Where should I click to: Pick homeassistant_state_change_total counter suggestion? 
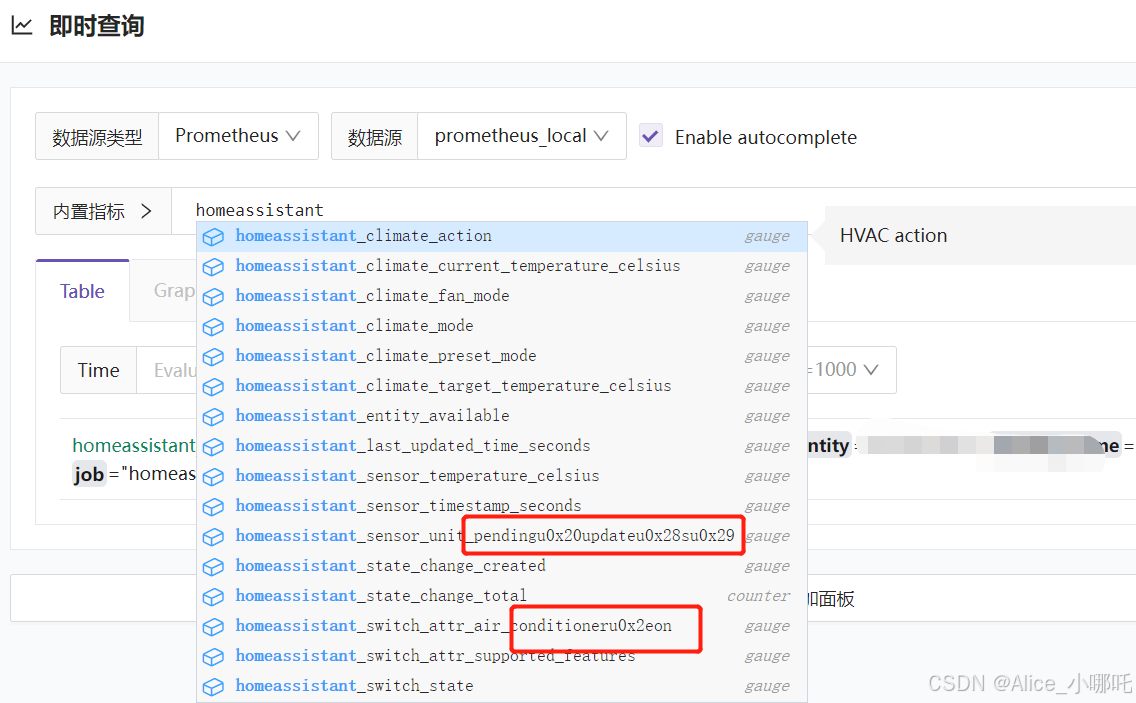502,596
